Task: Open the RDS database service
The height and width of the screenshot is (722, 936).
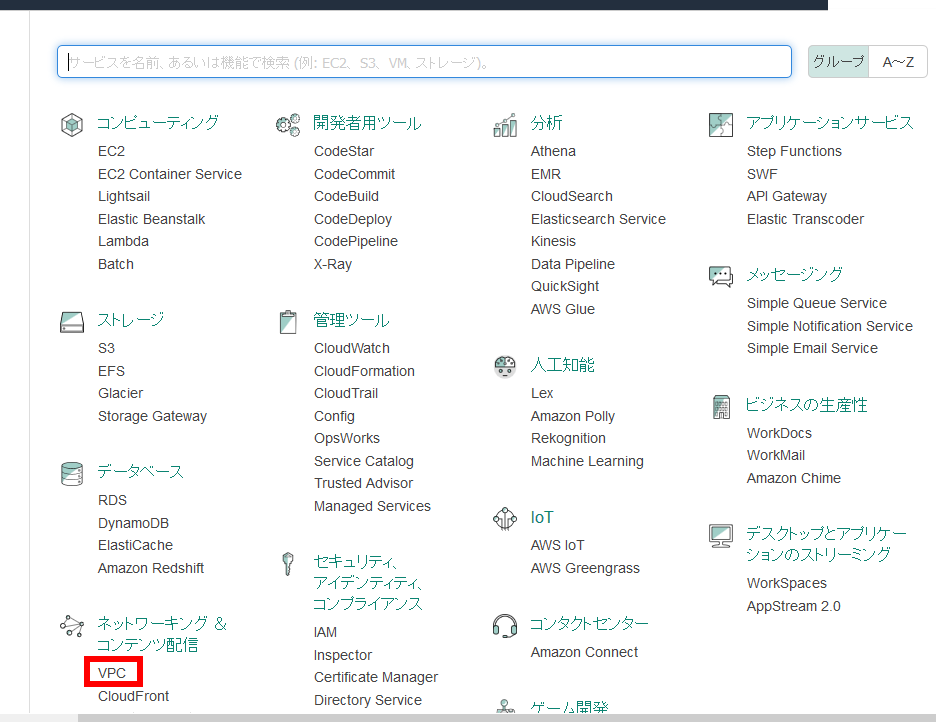Action: click(x=112, y=500)
